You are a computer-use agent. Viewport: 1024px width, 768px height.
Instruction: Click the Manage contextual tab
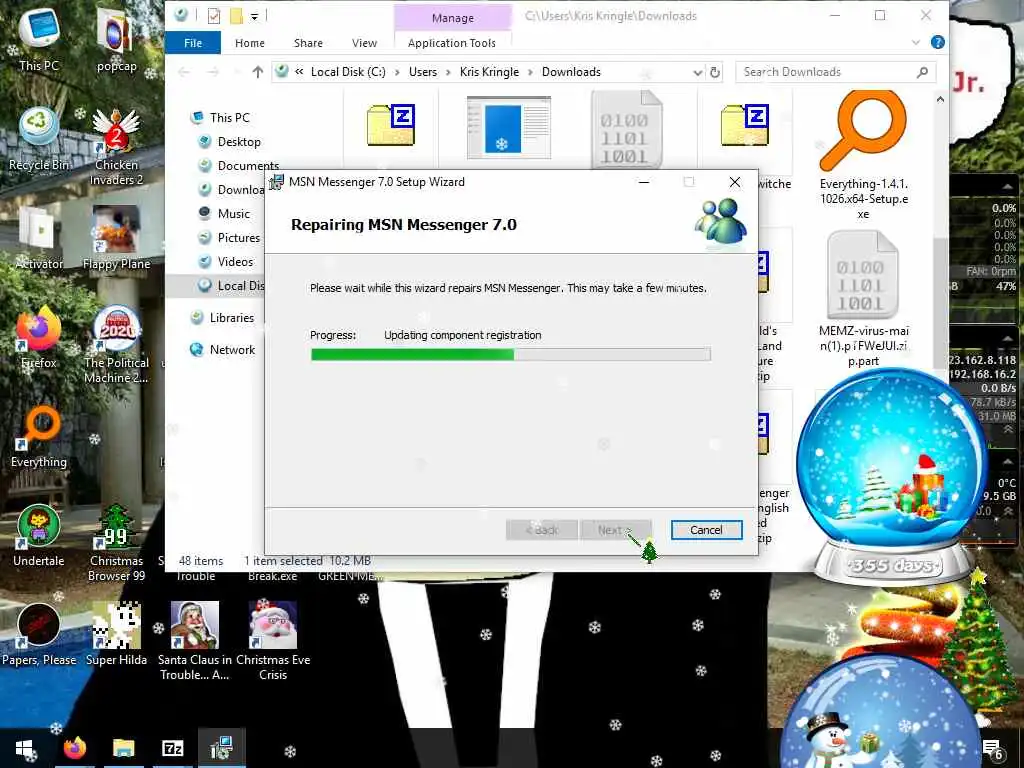point(453,18)
